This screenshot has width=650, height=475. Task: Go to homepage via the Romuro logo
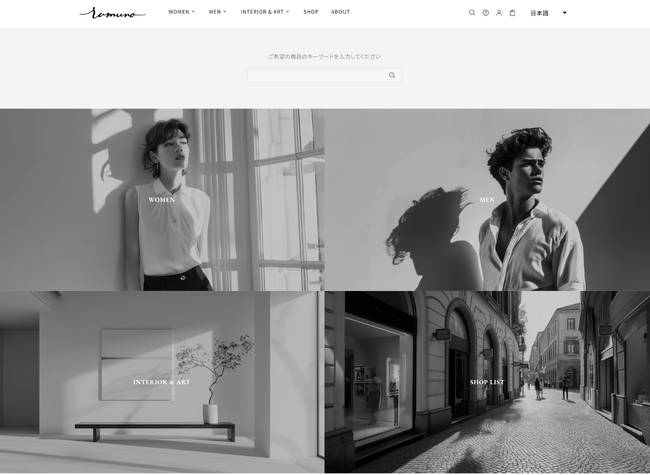pos(112,13)
